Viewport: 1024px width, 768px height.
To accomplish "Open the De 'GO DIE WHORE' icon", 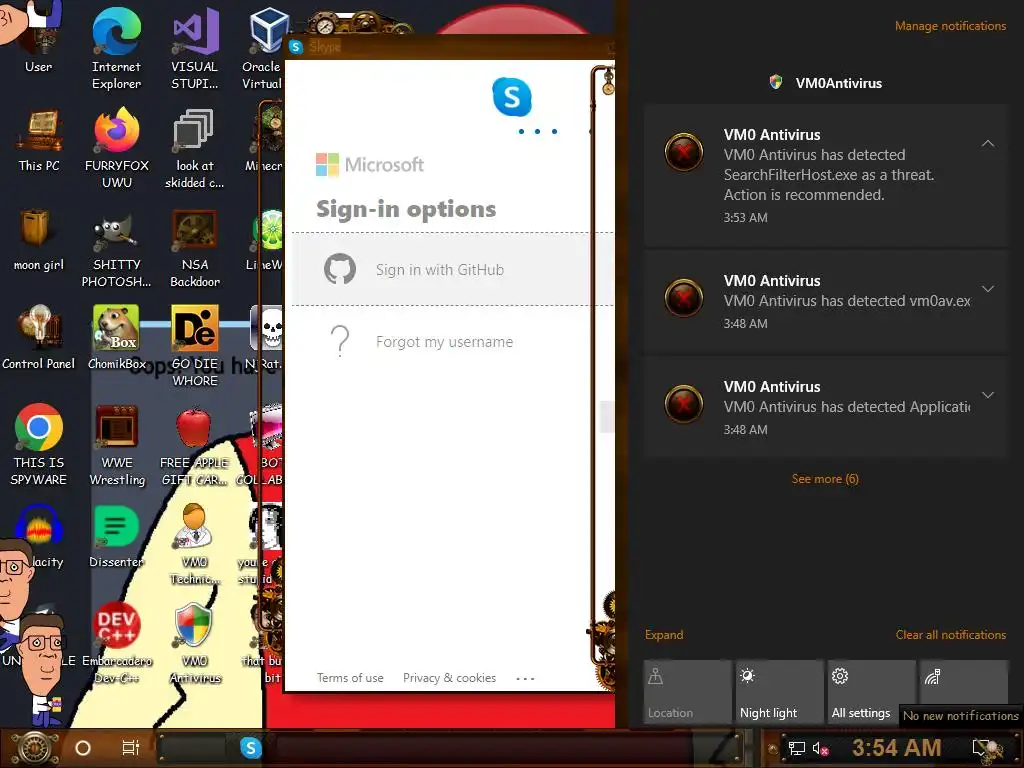I will pos(195,346).
